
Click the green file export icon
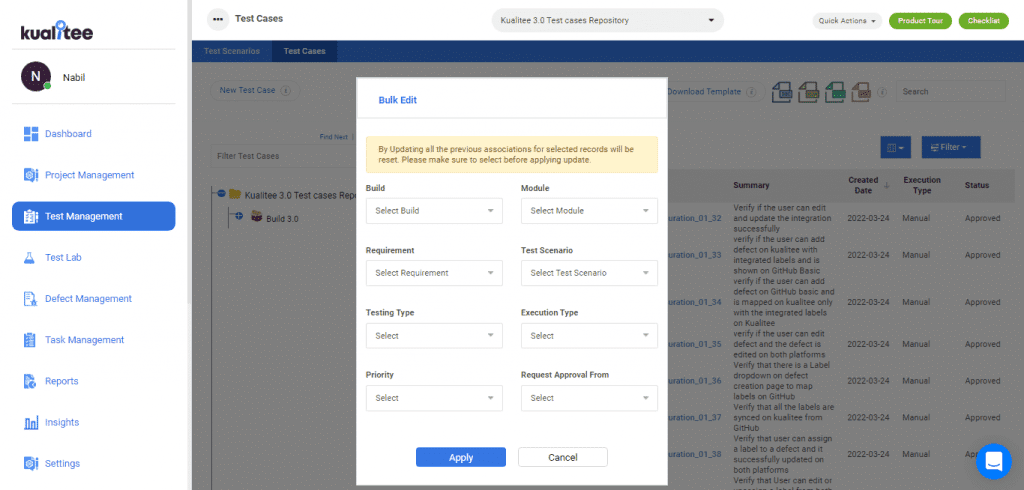point(835,92)
